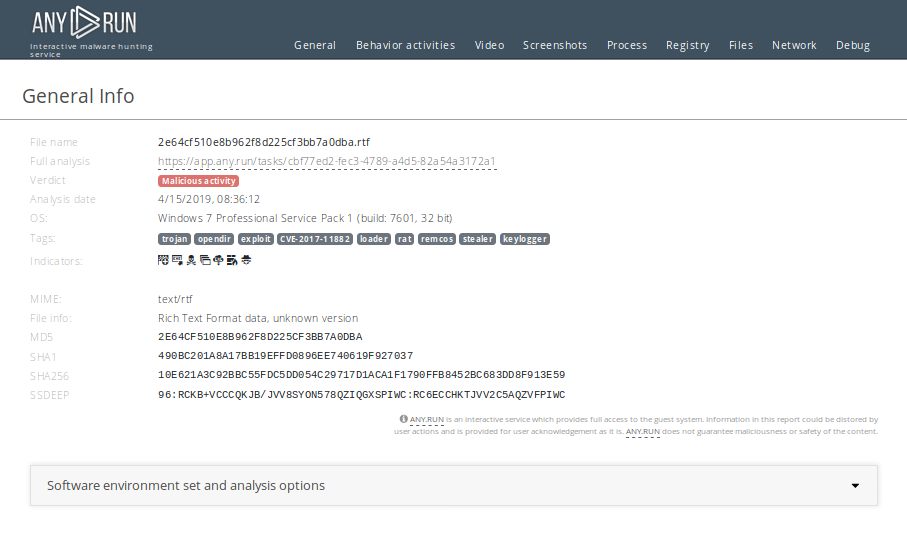This screenshot has height=536, width=907.
Task: Open the Screenshots section
Action: pos(554,45)
